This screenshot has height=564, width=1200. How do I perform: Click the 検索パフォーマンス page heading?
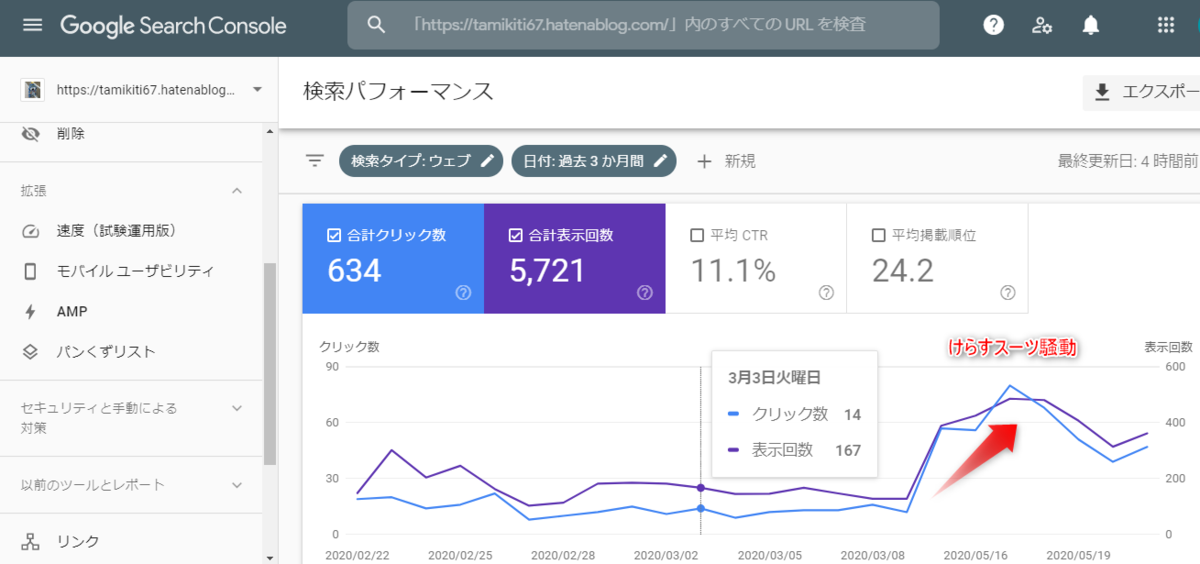pyautogui.click(x=398, y=92)
